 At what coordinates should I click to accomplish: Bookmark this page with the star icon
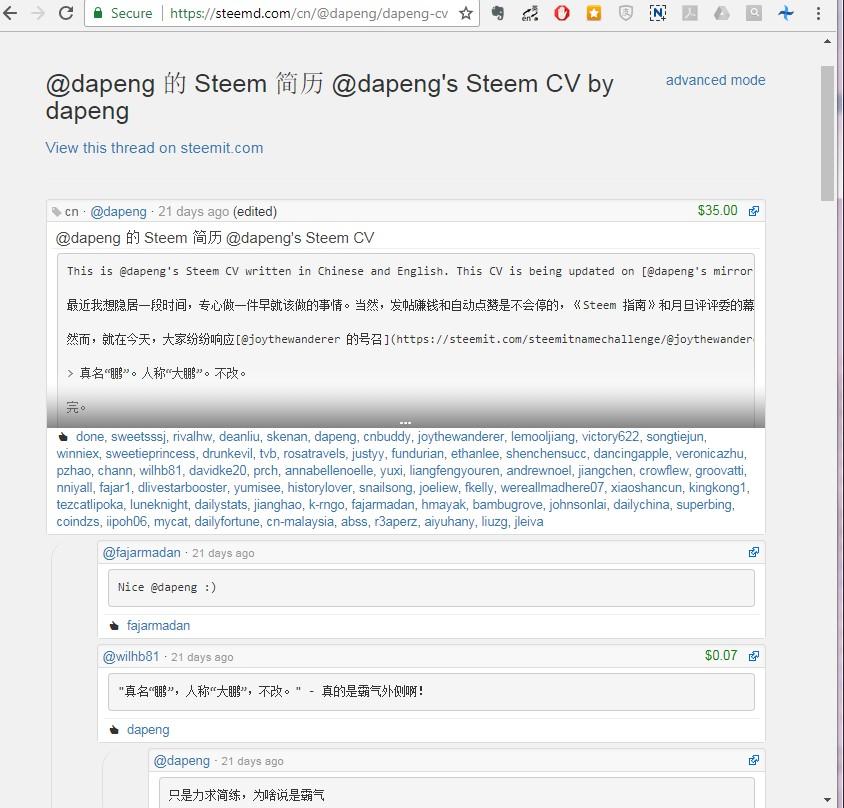[466, 13]
